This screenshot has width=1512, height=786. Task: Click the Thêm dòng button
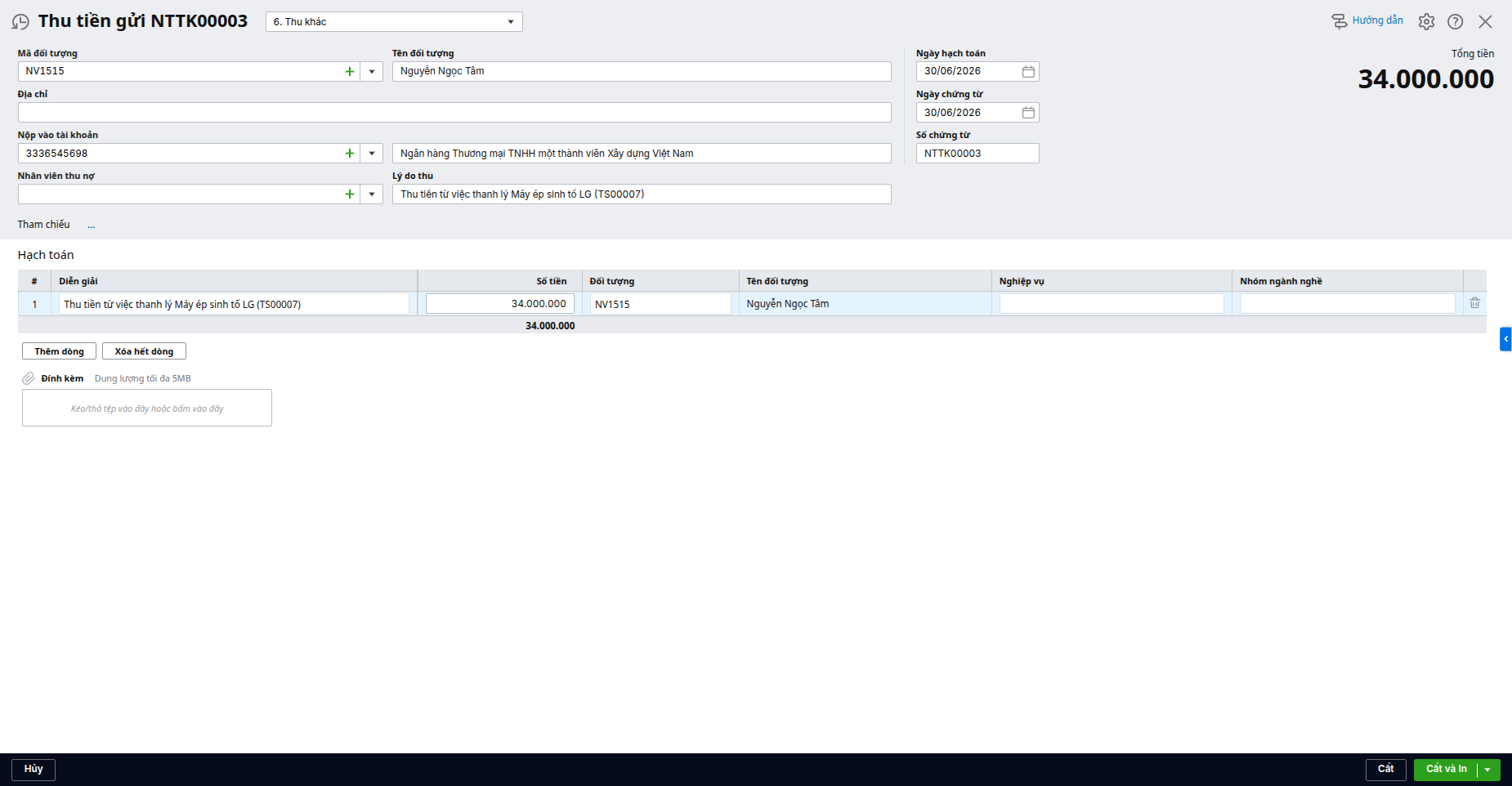[x=59, y=351]
